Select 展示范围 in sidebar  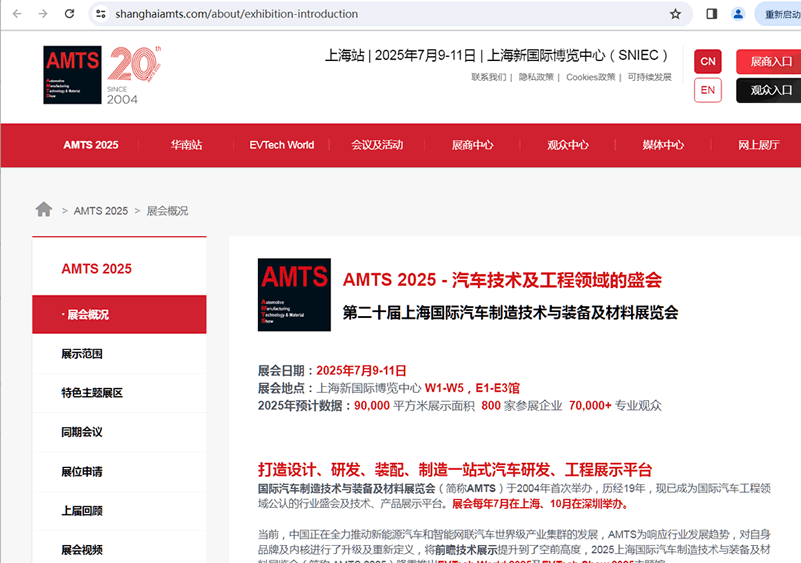[x=120, y=354]
